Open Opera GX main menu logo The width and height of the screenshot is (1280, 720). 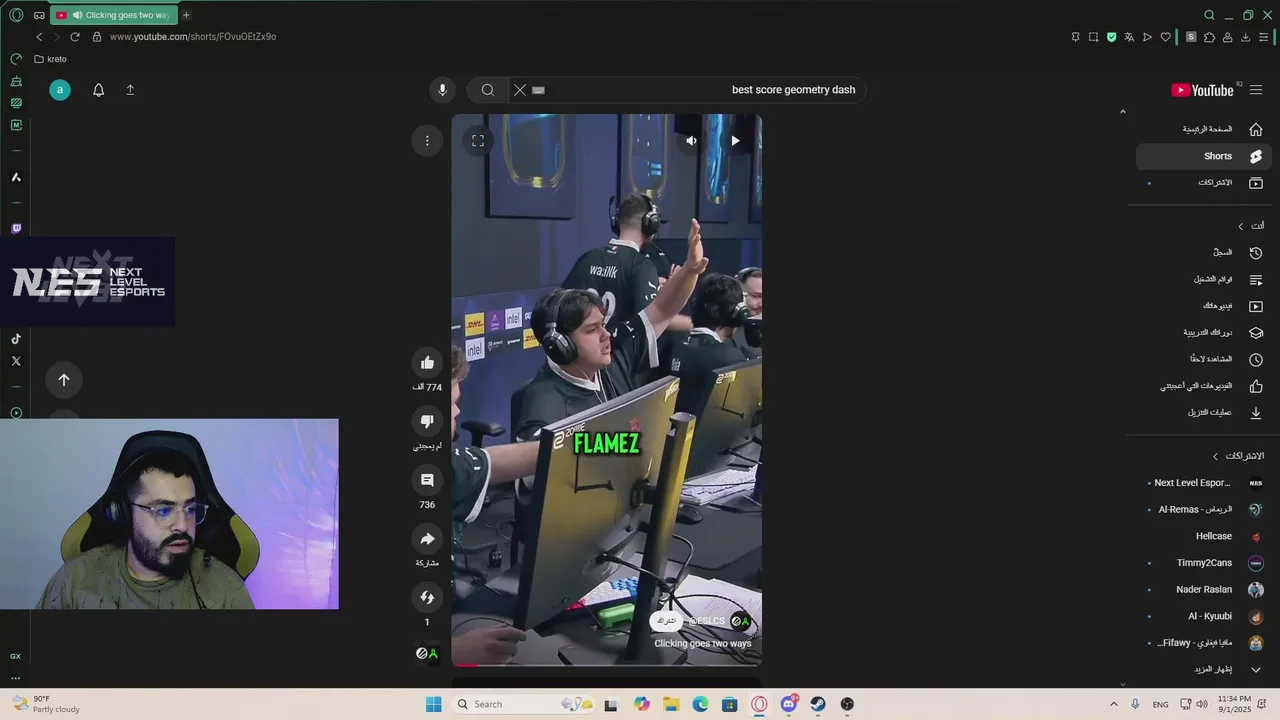pos(16,15)
